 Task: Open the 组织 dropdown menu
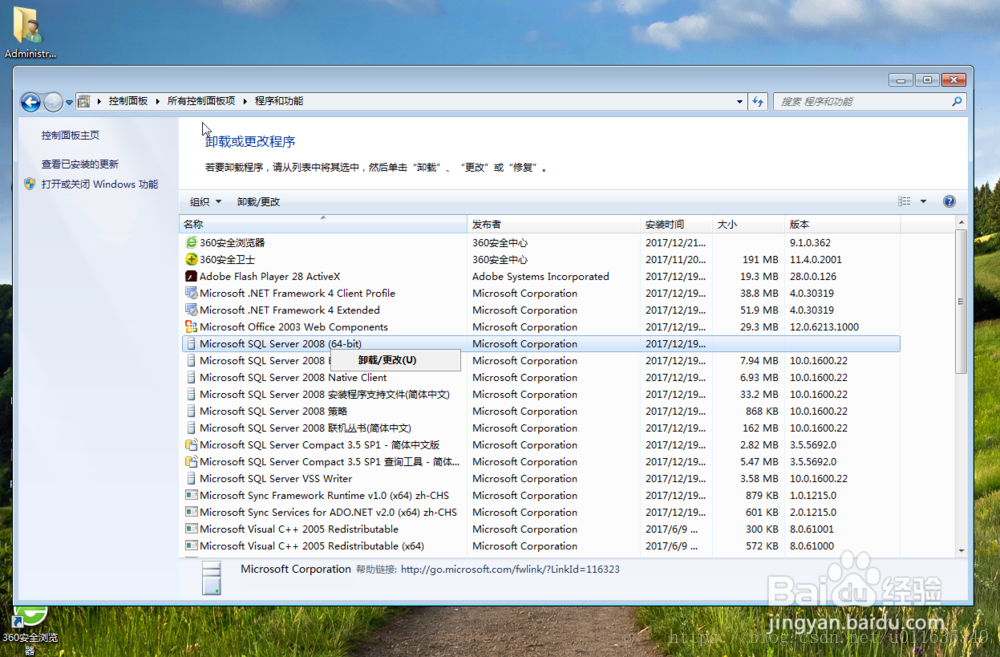pyautogui.click(x=205, y=202)
